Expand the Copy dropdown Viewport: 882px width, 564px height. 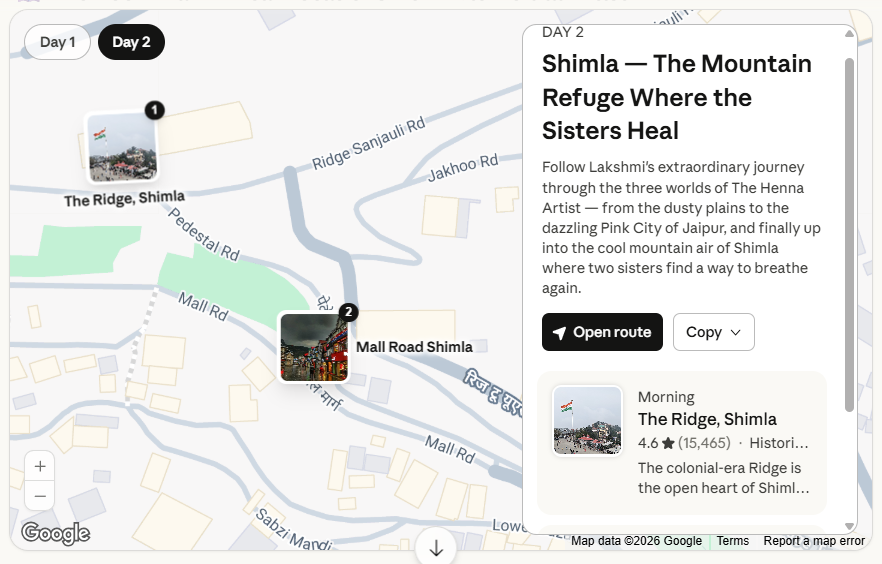click(x=713, y=332)
